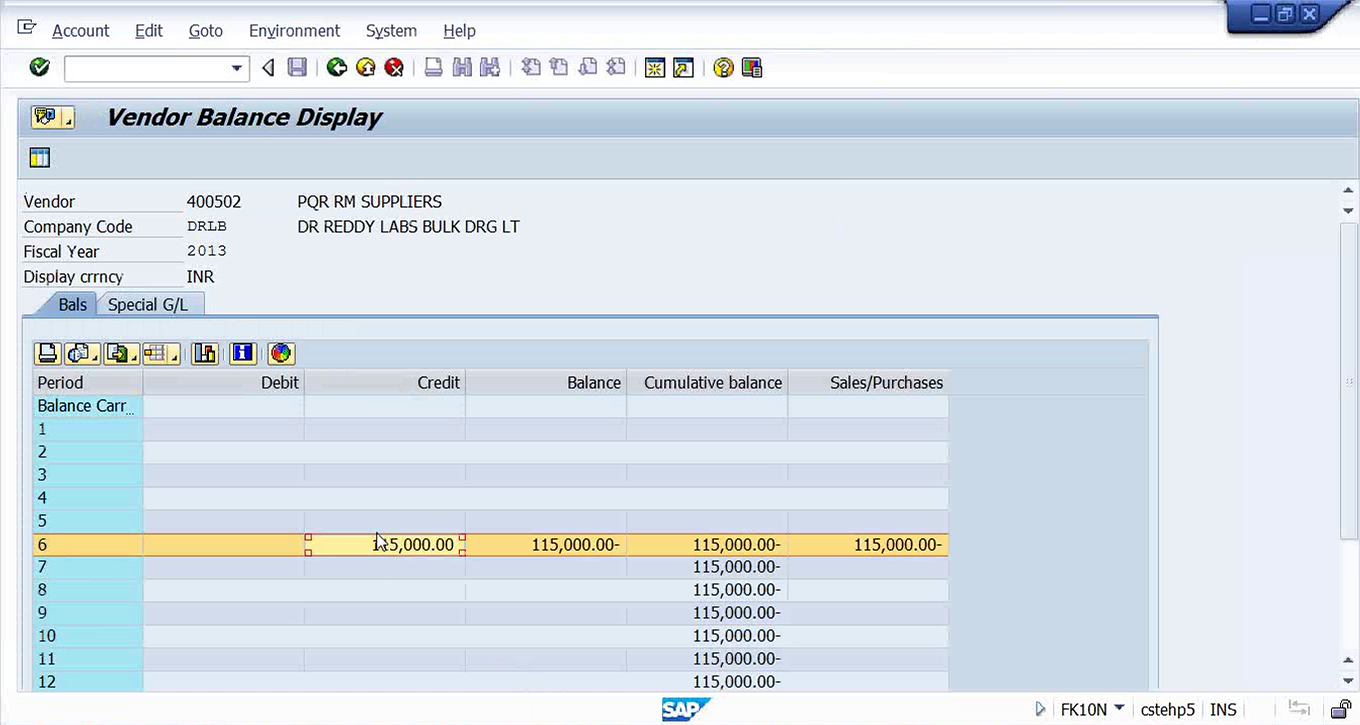1360x725 pixels.
Task: Open the Help menu
Action: click(x=460, y=31)
